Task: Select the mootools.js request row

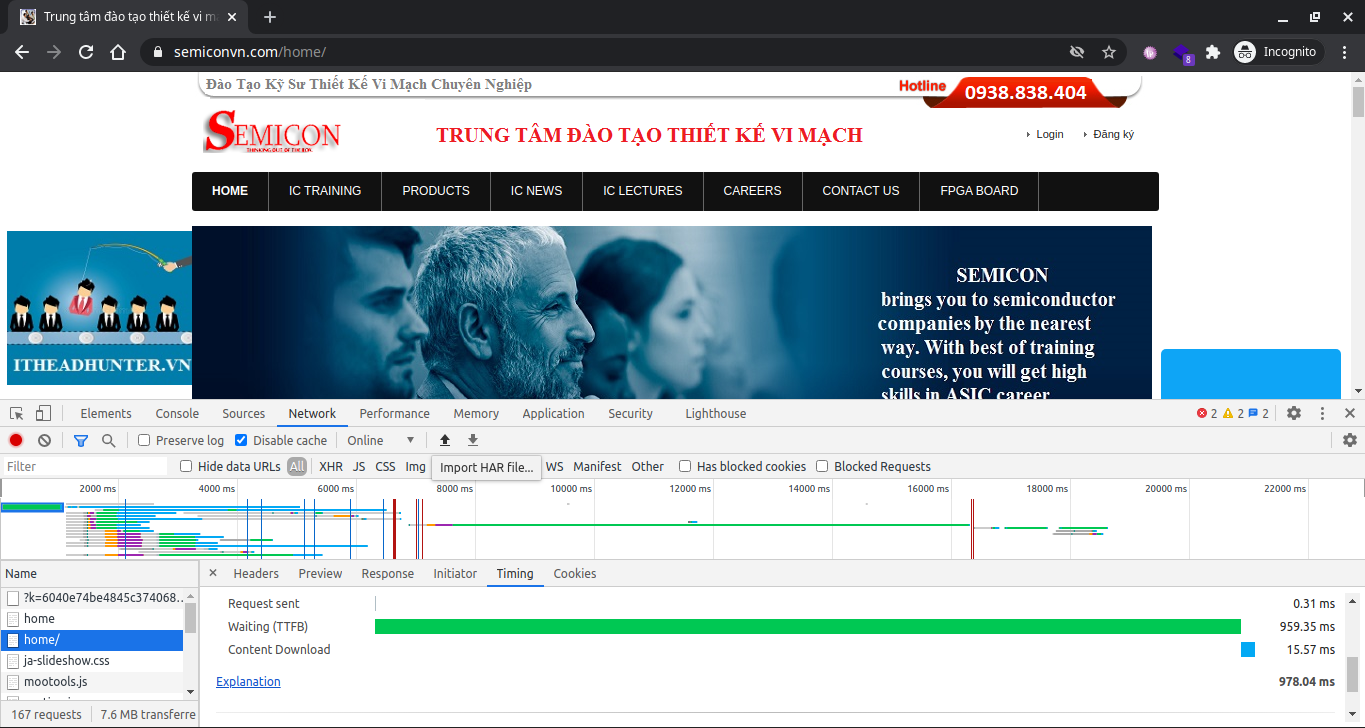Action: click(x=92, y=681)
